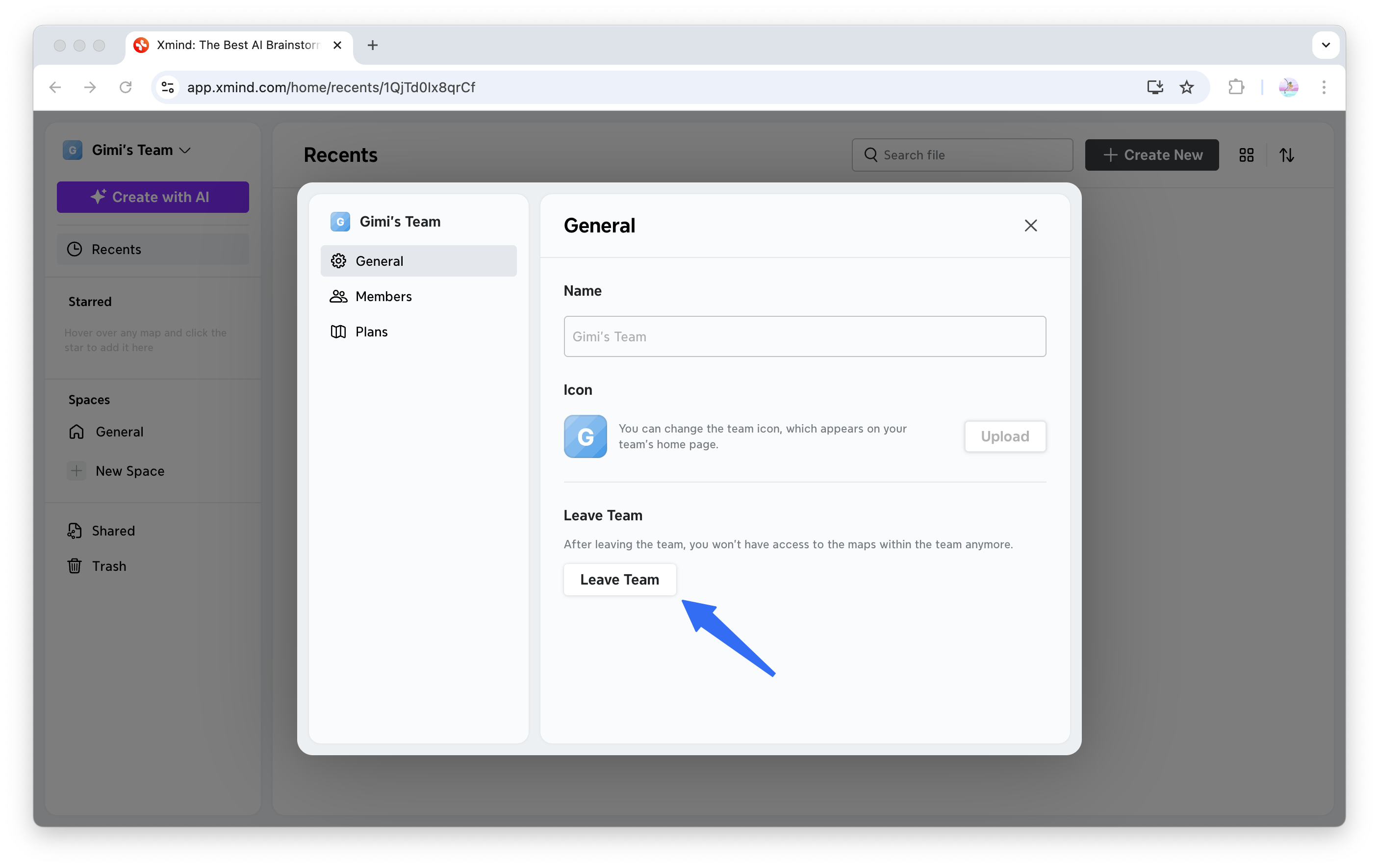The width and height of the screenshot is (1379, 868).
Task: Click the "You can change the team icon" description
Action: tap(762, 436)
